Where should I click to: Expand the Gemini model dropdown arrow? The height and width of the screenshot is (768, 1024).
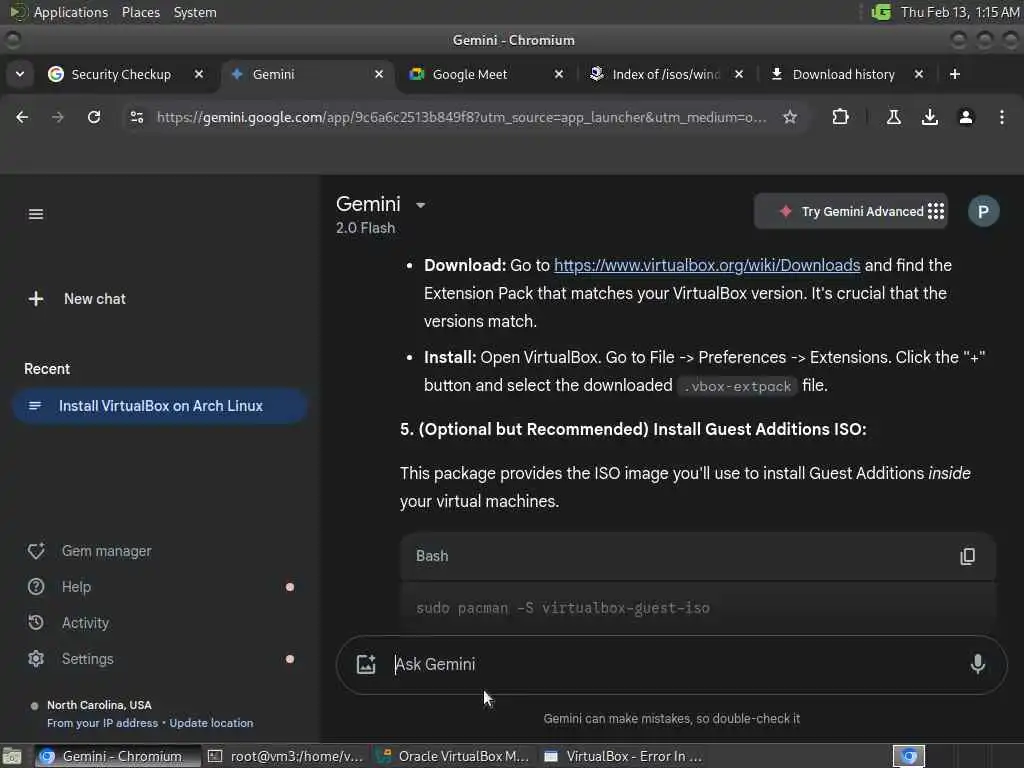click(x=421, y=205)
